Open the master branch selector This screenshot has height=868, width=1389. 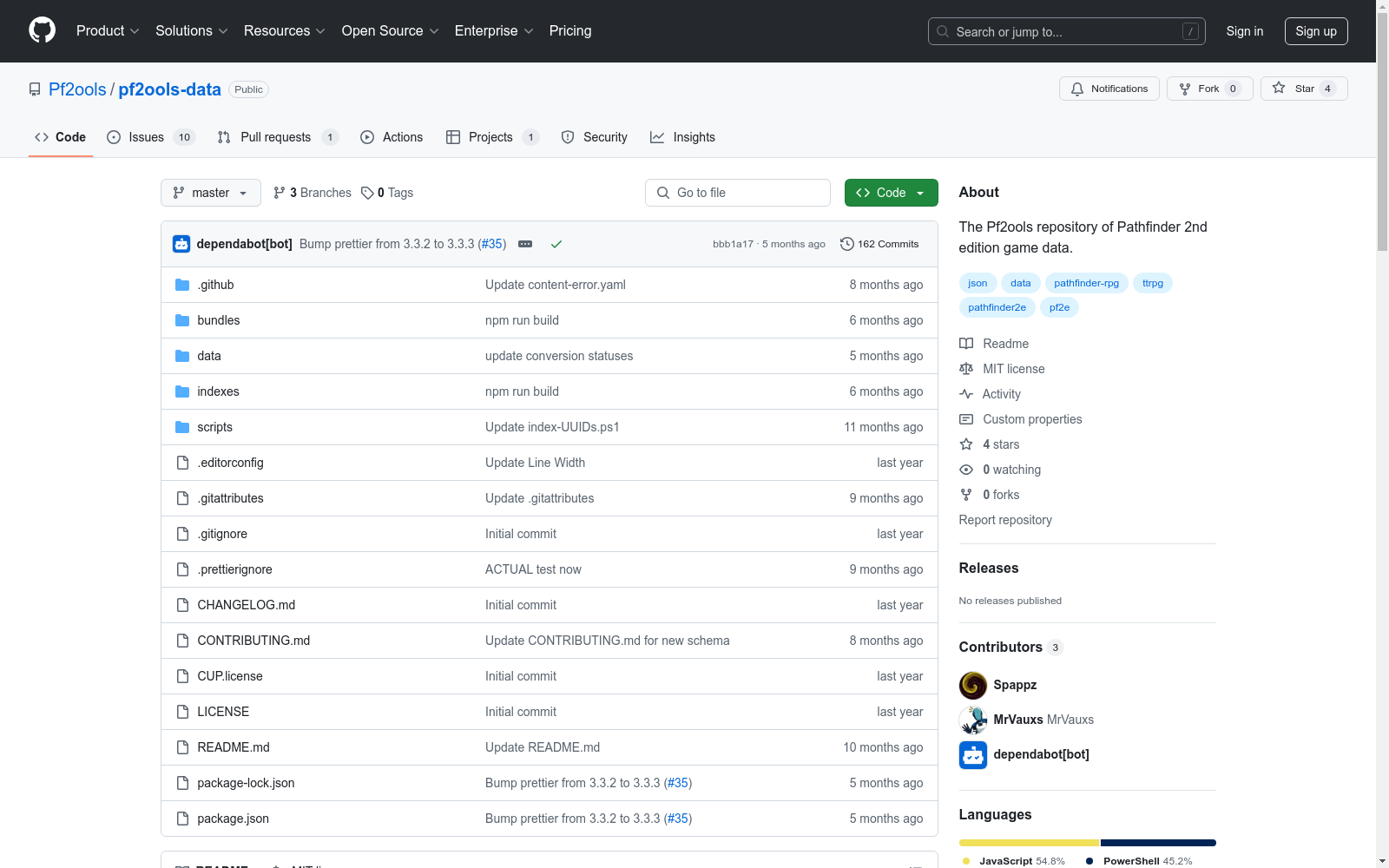click(211, 193)
